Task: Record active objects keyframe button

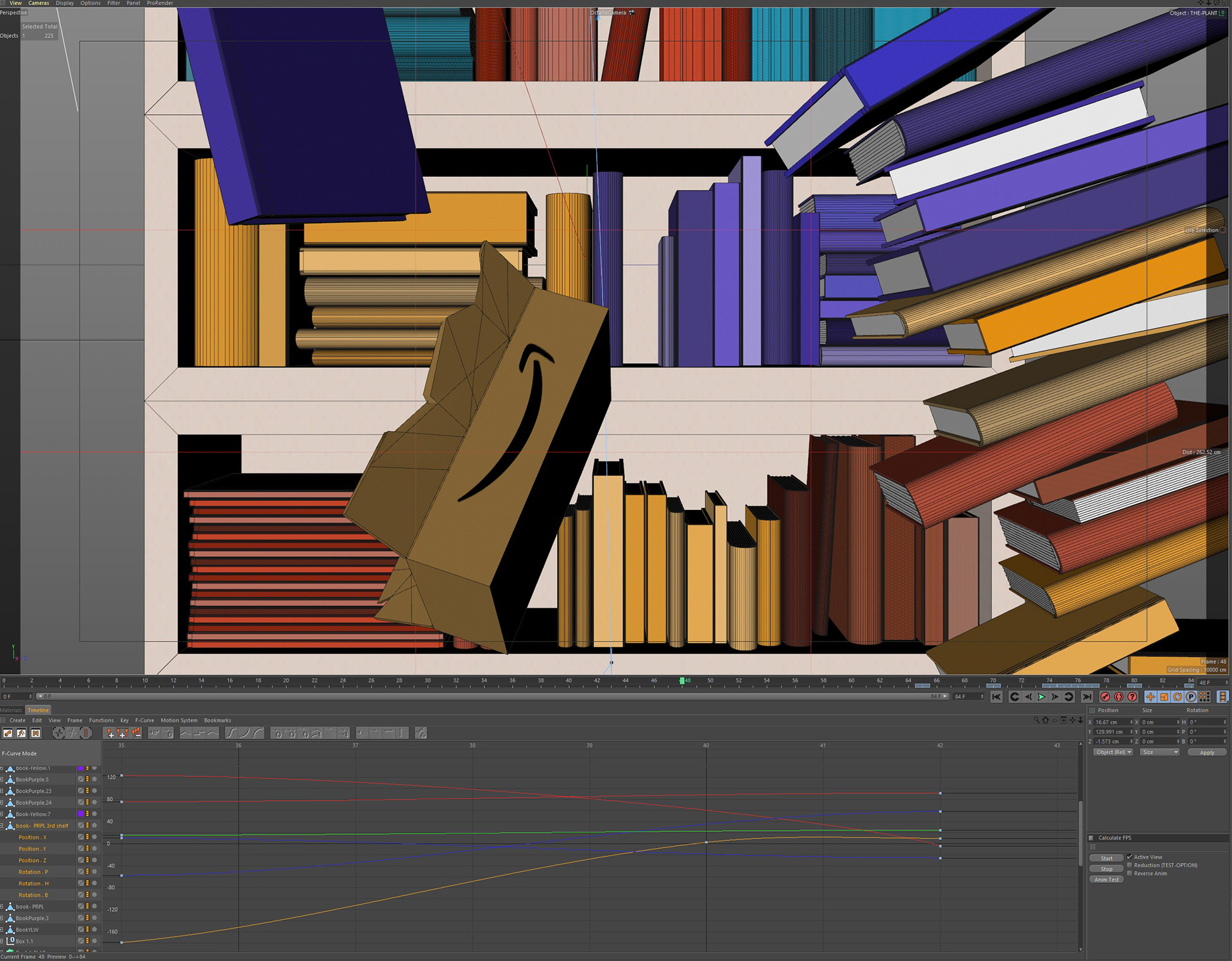Action: 1105,697
